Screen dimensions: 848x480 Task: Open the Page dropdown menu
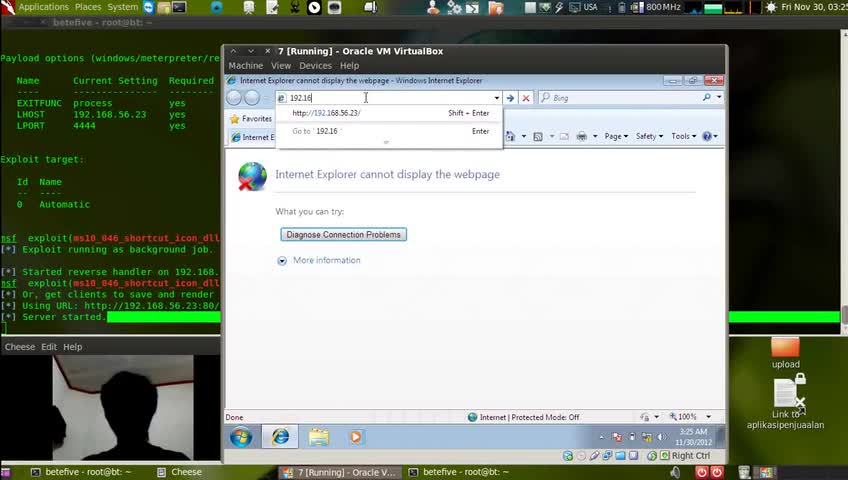pyautogui.click(x=616, y=136)
